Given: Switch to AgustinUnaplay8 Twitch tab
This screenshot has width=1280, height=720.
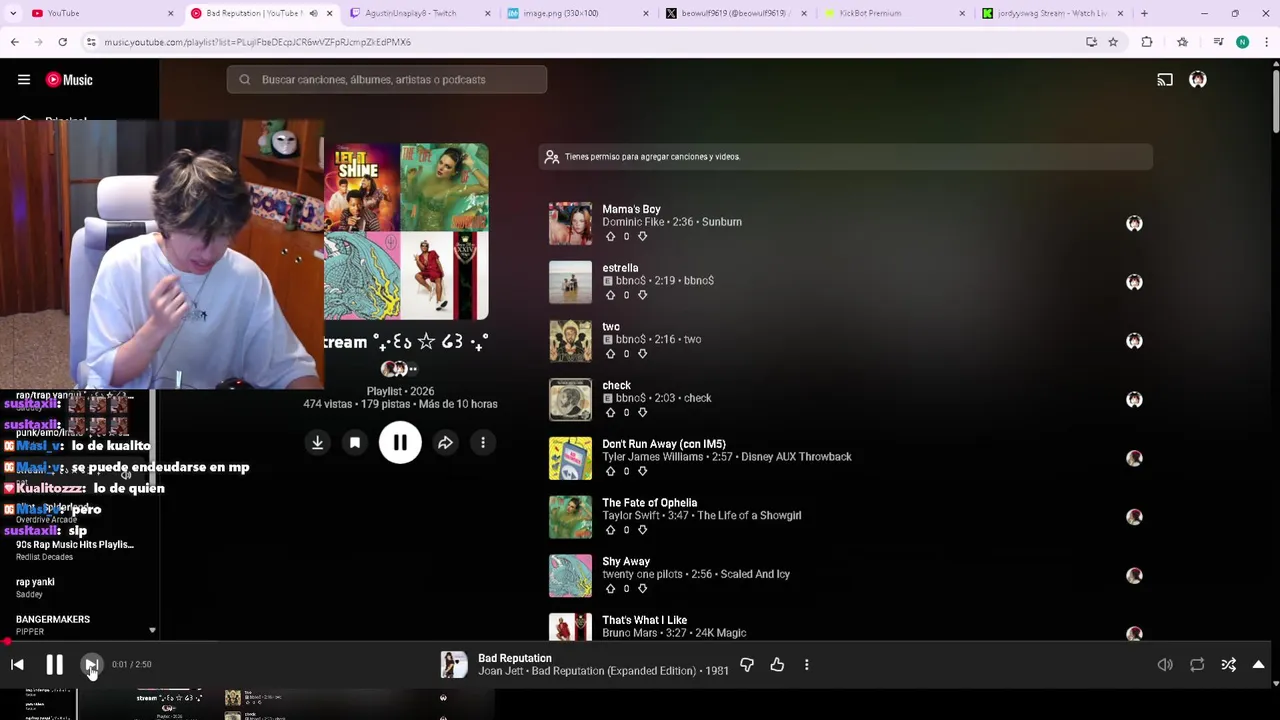Looking at the screenshot, I should (420, 13).
